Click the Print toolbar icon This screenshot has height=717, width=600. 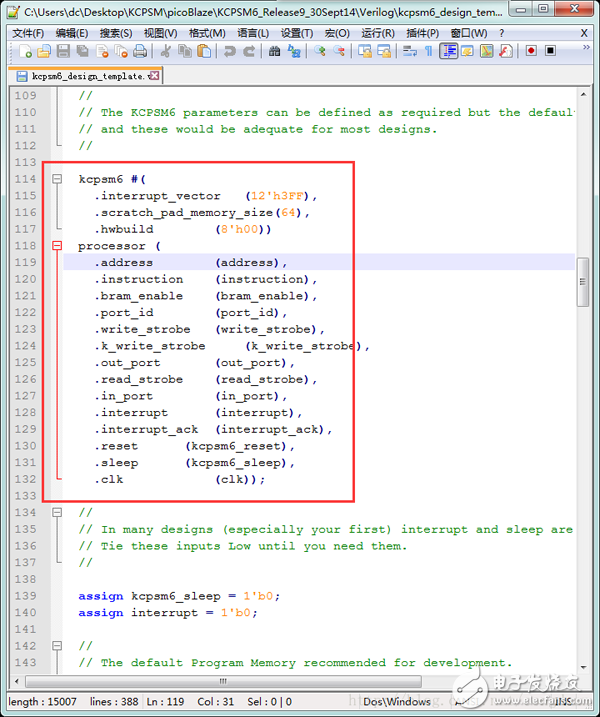141,51
